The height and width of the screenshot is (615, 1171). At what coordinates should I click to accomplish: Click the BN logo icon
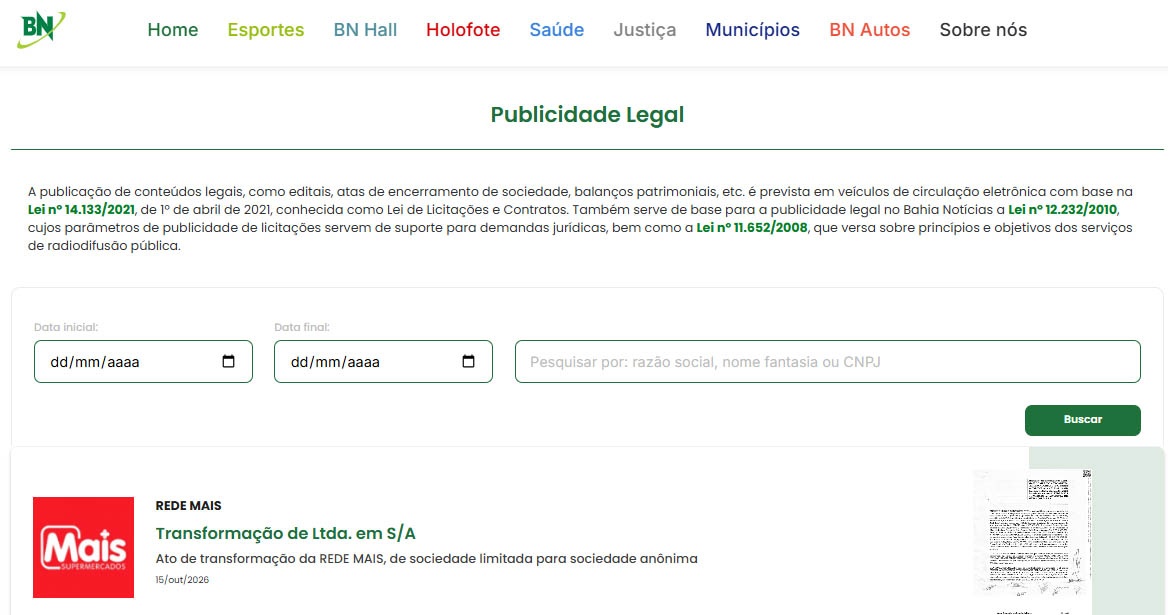(x=40, y=29)
